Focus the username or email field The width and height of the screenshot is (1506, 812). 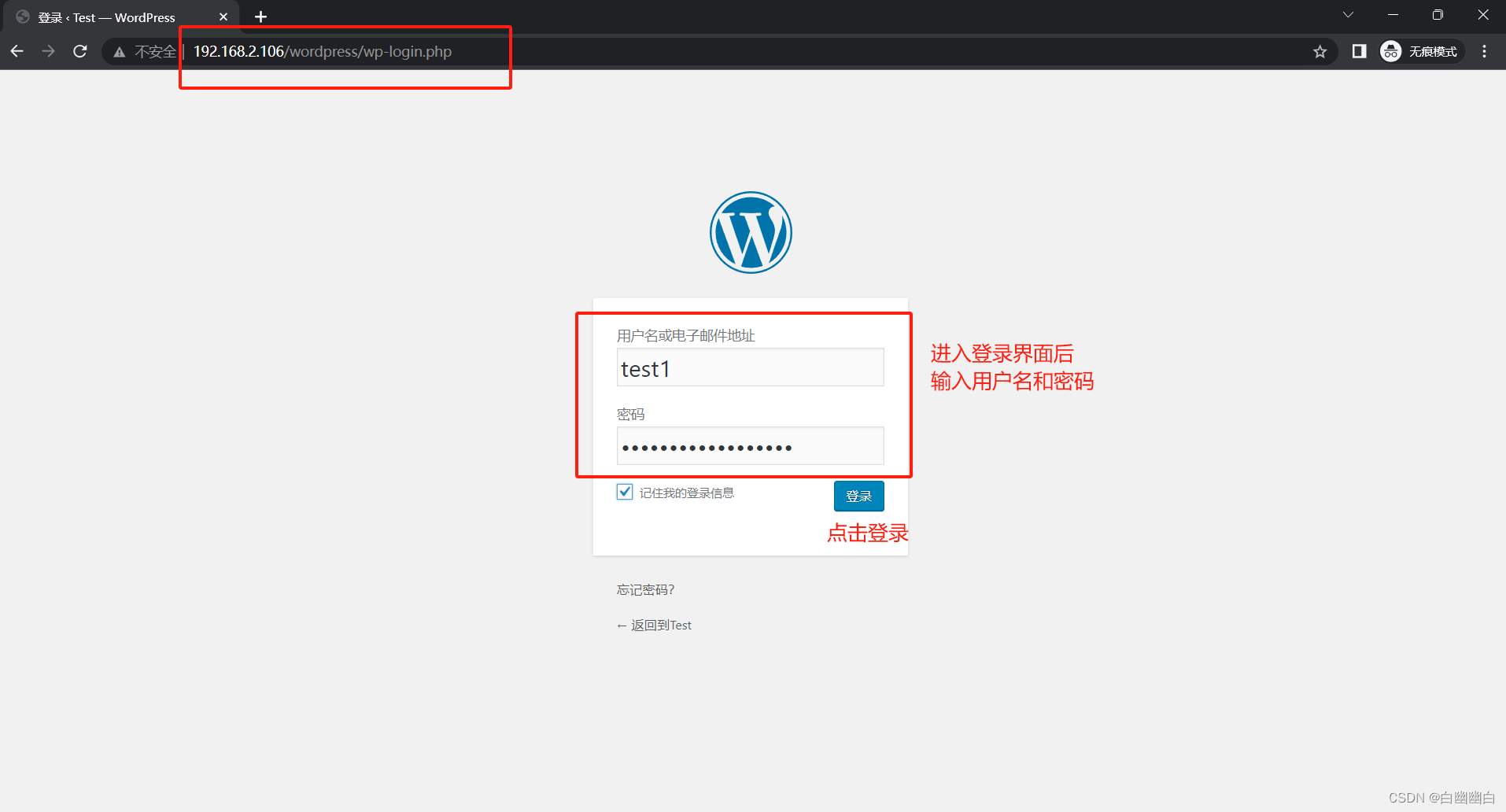pos(751,367)
